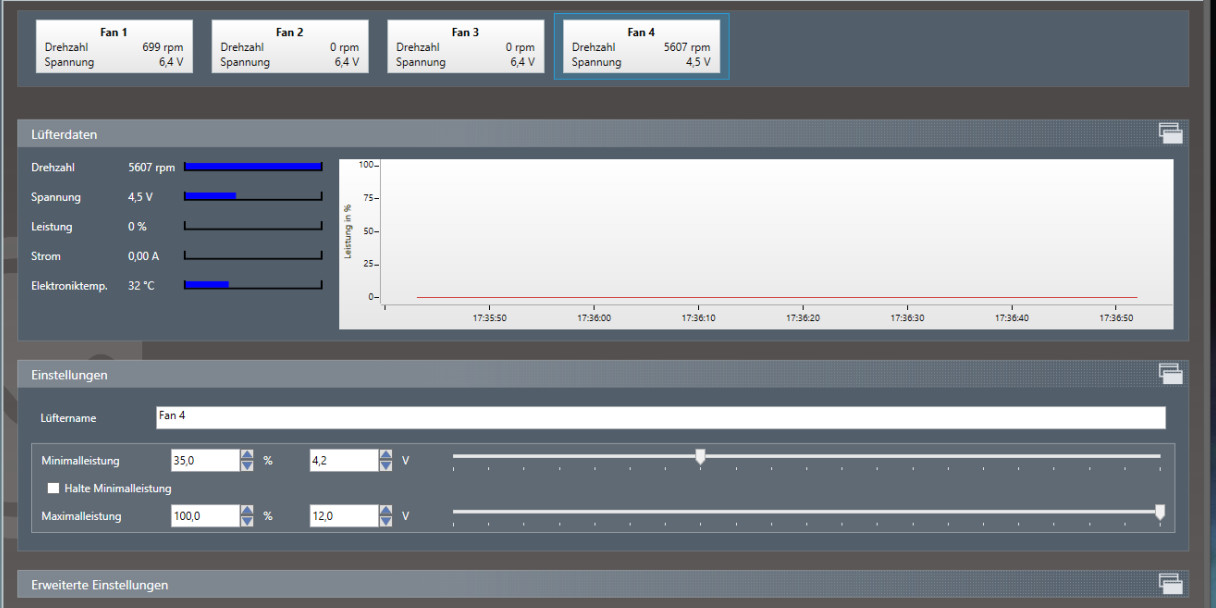Click the Maximalleistung slider handle
The width and height of the screenshot is (1216, 608).
(x=1159, y=512)
